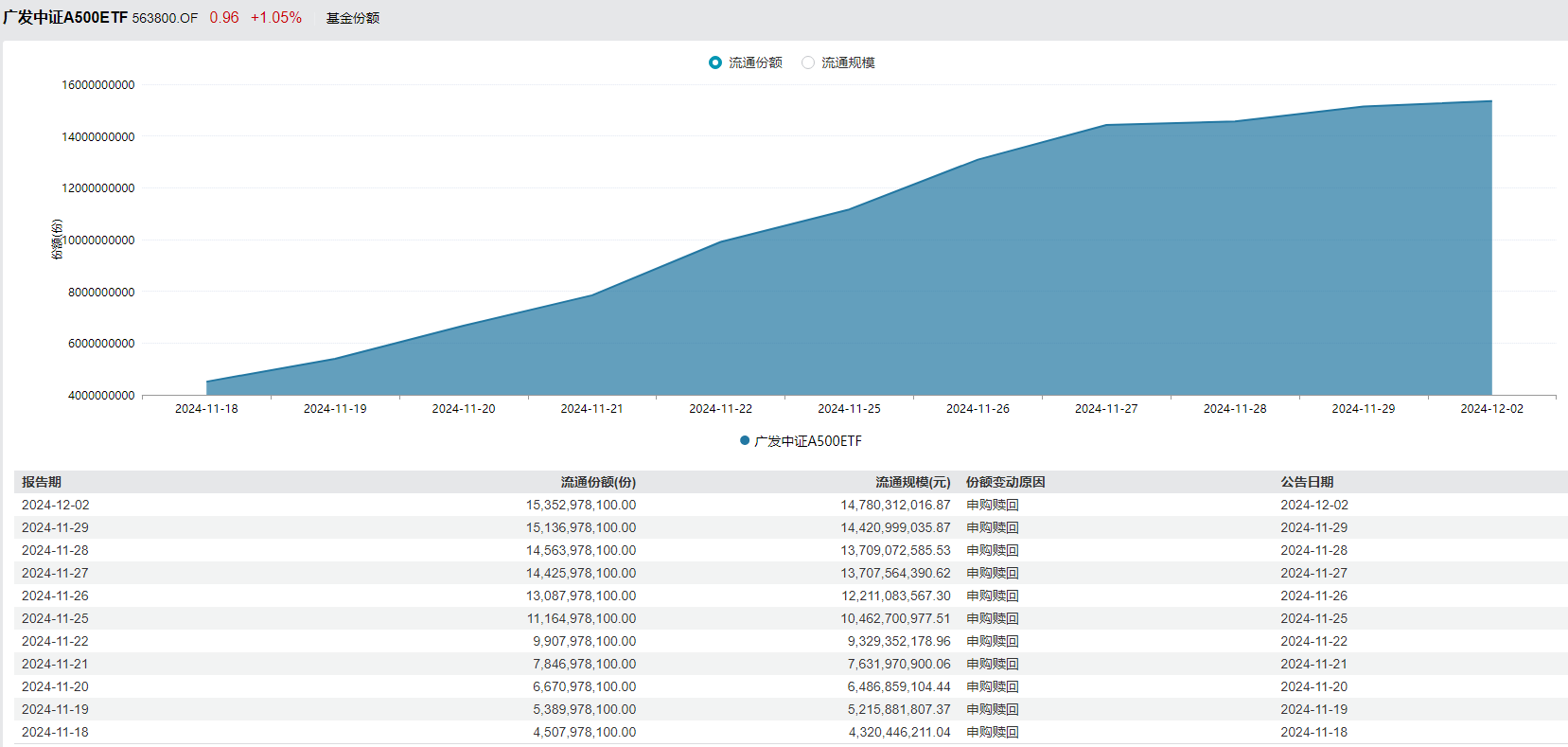The height and width of the screenshot is (747, 1568).
Task: Click the scale value 9,329,352,178.96
Action: (x=899, y=641)
